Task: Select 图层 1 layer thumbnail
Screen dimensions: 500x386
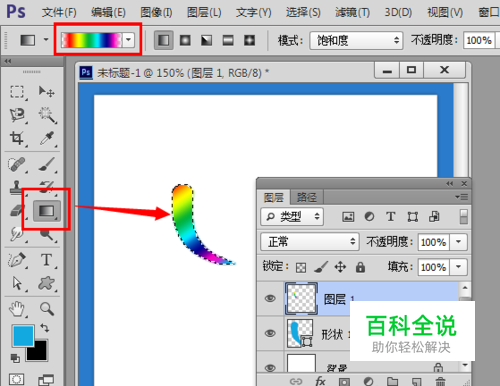Action: pyautogui.click(x=301, y=298)
